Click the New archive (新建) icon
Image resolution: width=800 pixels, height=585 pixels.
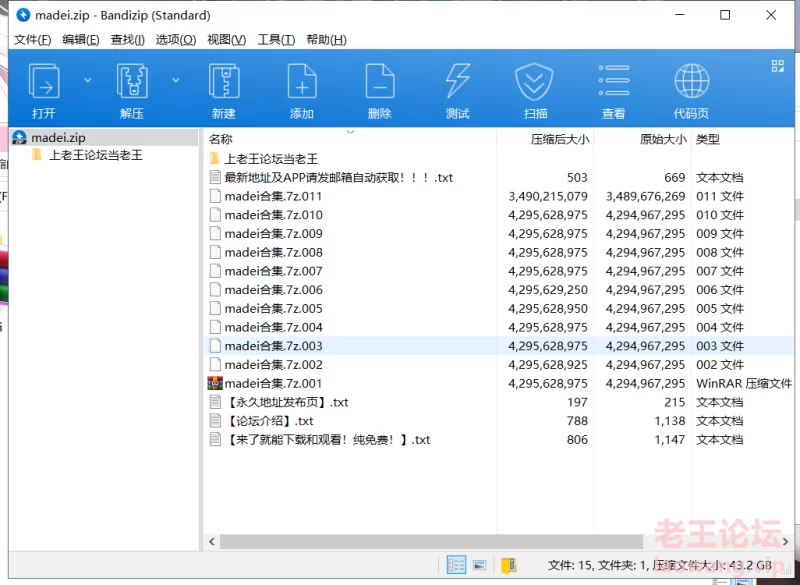tap(224, 81)
